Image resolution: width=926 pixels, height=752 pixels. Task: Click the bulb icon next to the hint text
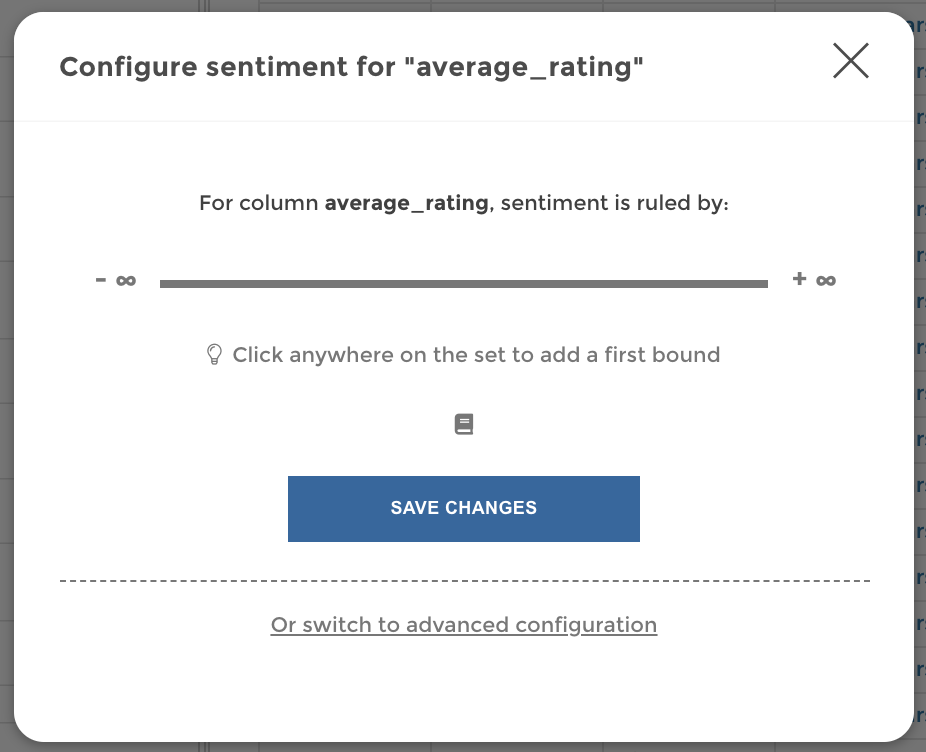[214, 353]
